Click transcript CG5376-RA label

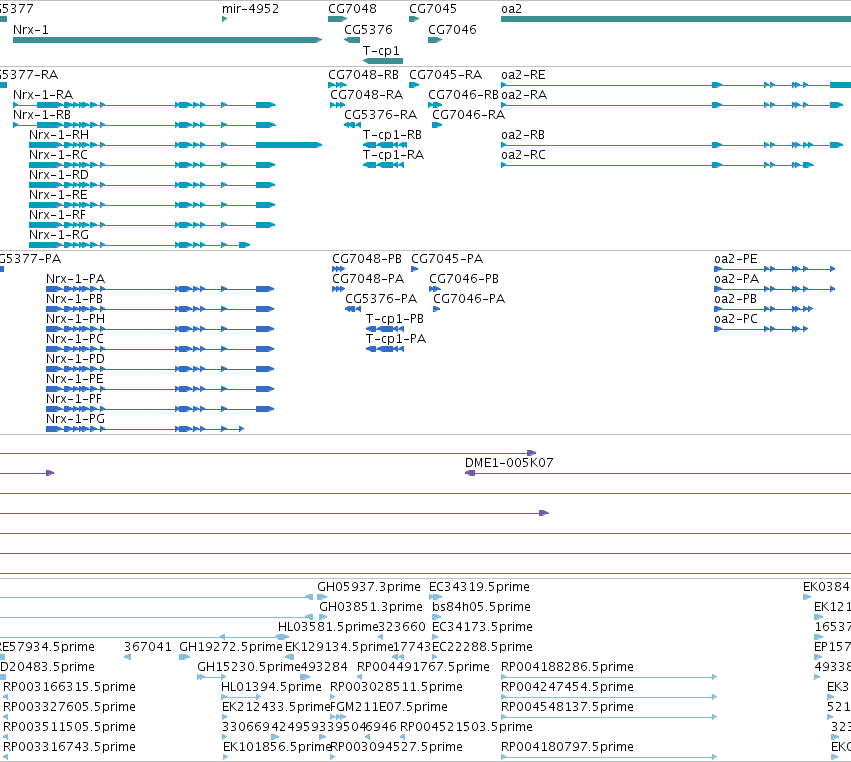pyautogui.click(x=380, y=115)
